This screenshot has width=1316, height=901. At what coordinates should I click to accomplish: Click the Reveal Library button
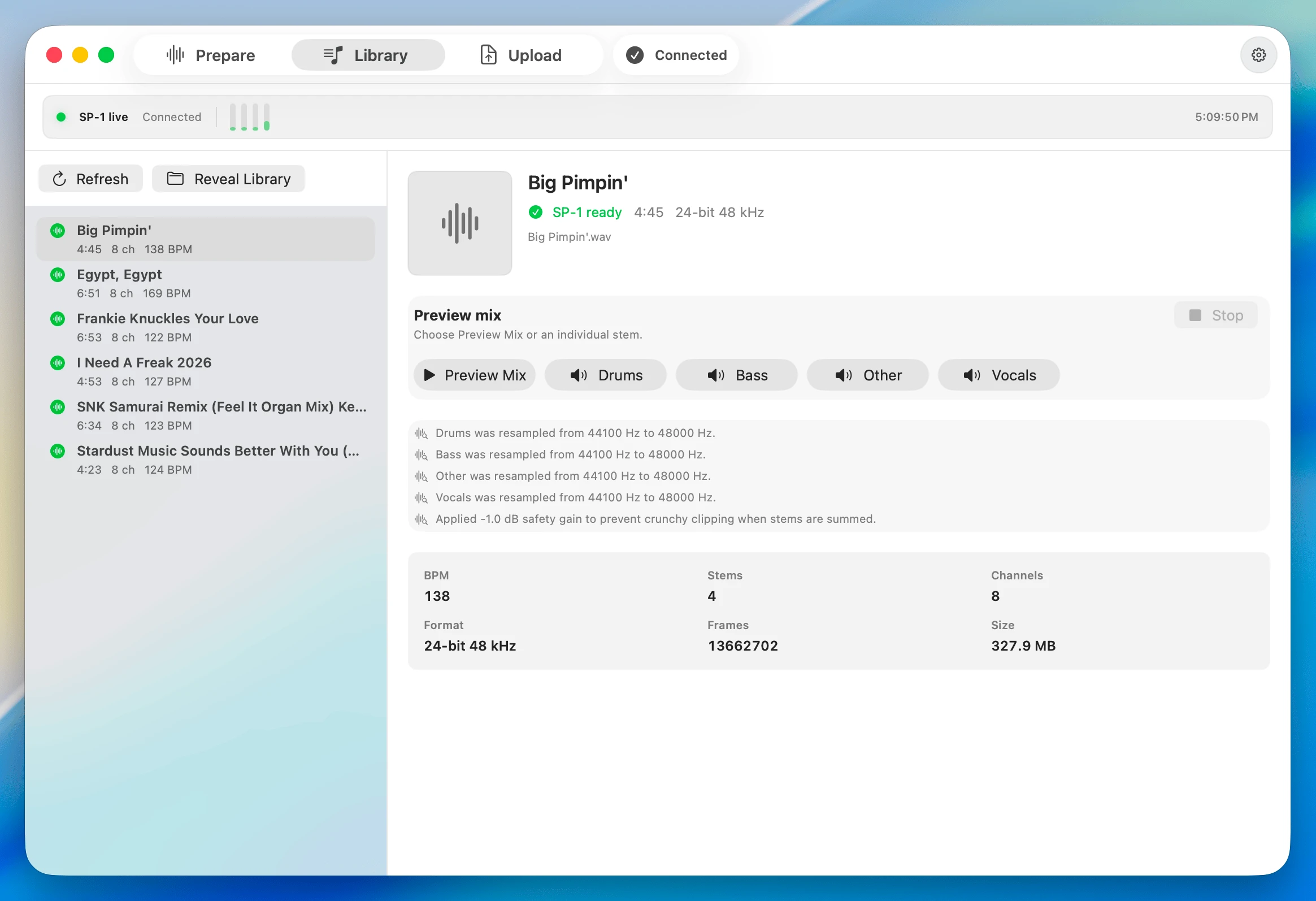pos(228,179)
